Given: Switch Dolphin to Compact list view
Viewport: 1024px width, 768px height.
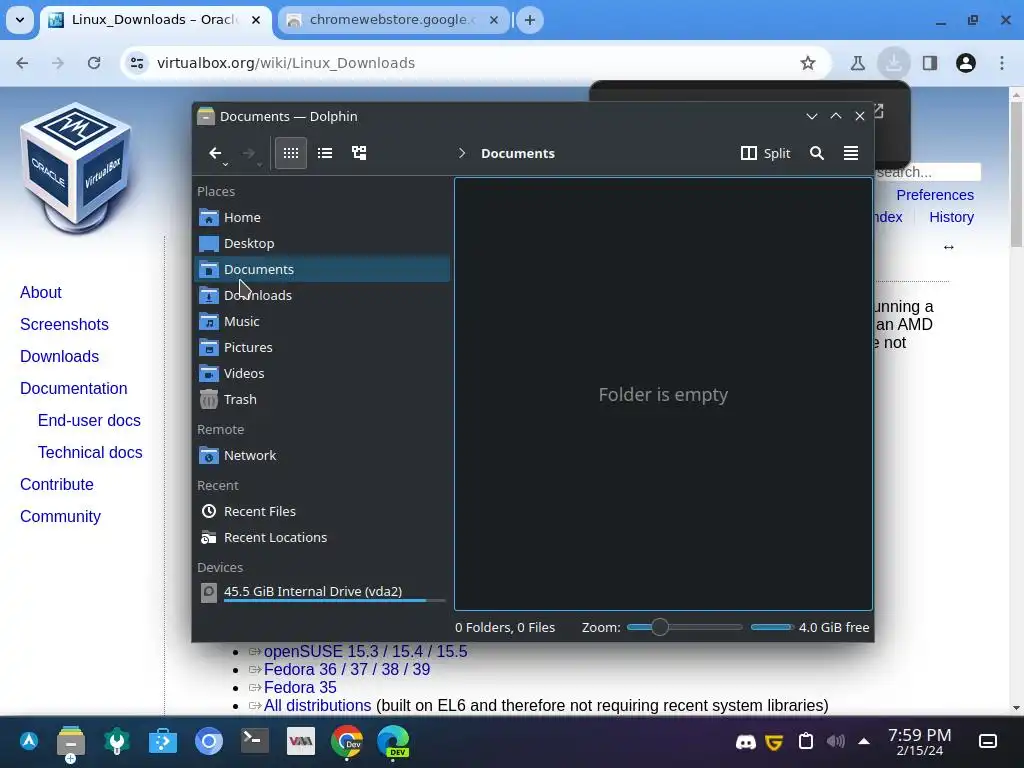Looking at the screenshot, I should (325, 153).
